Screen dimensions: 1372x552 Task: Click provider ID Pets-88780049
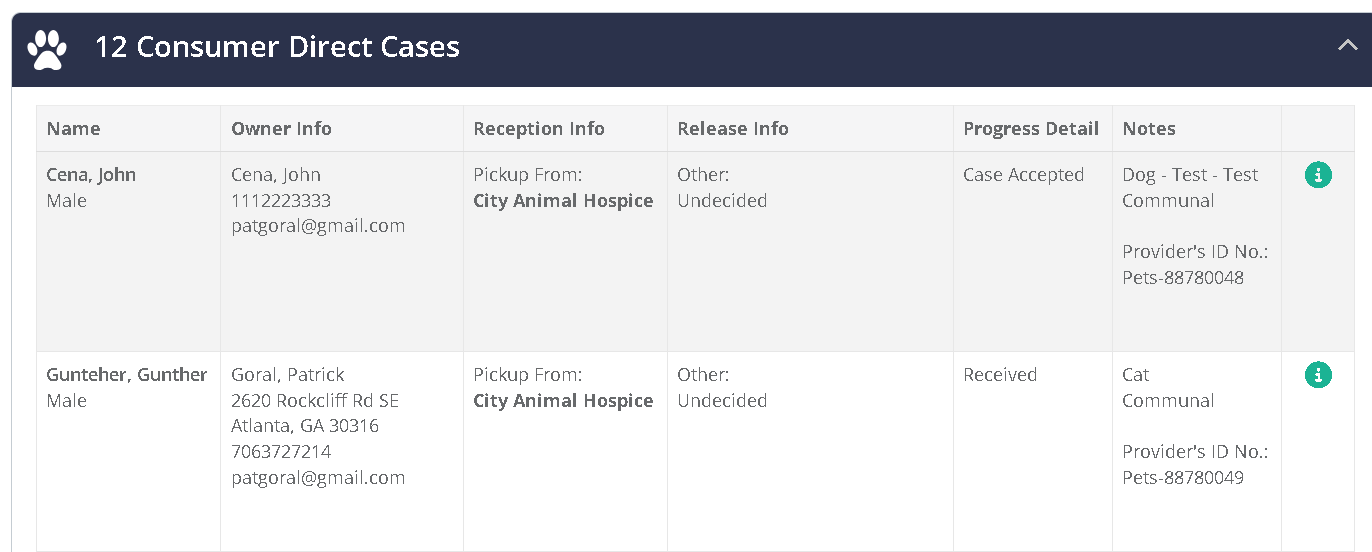[1182, 478]
